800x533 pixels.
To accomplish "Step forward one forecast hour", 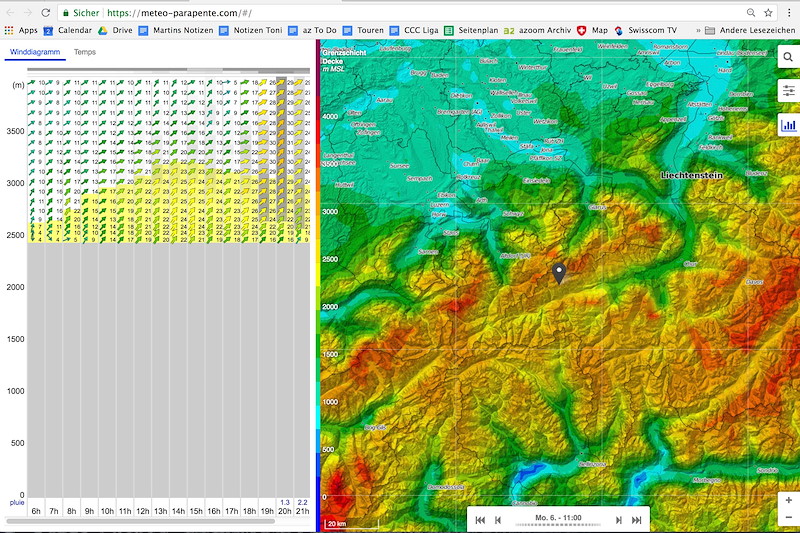I will click(618, 520).
